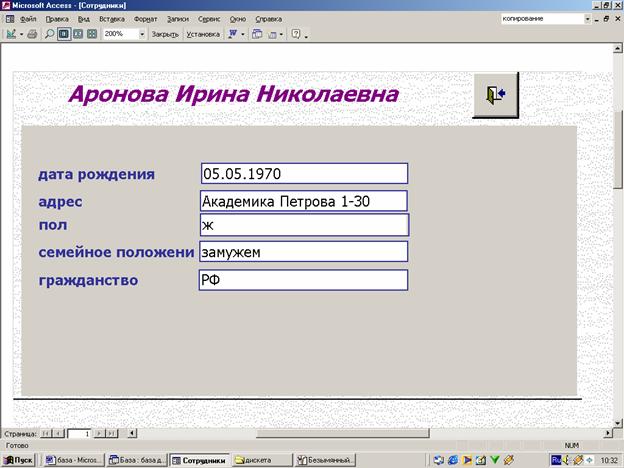Click the Закрыть button in toolbar
This screenshot has height=468, width=624.
165,33
